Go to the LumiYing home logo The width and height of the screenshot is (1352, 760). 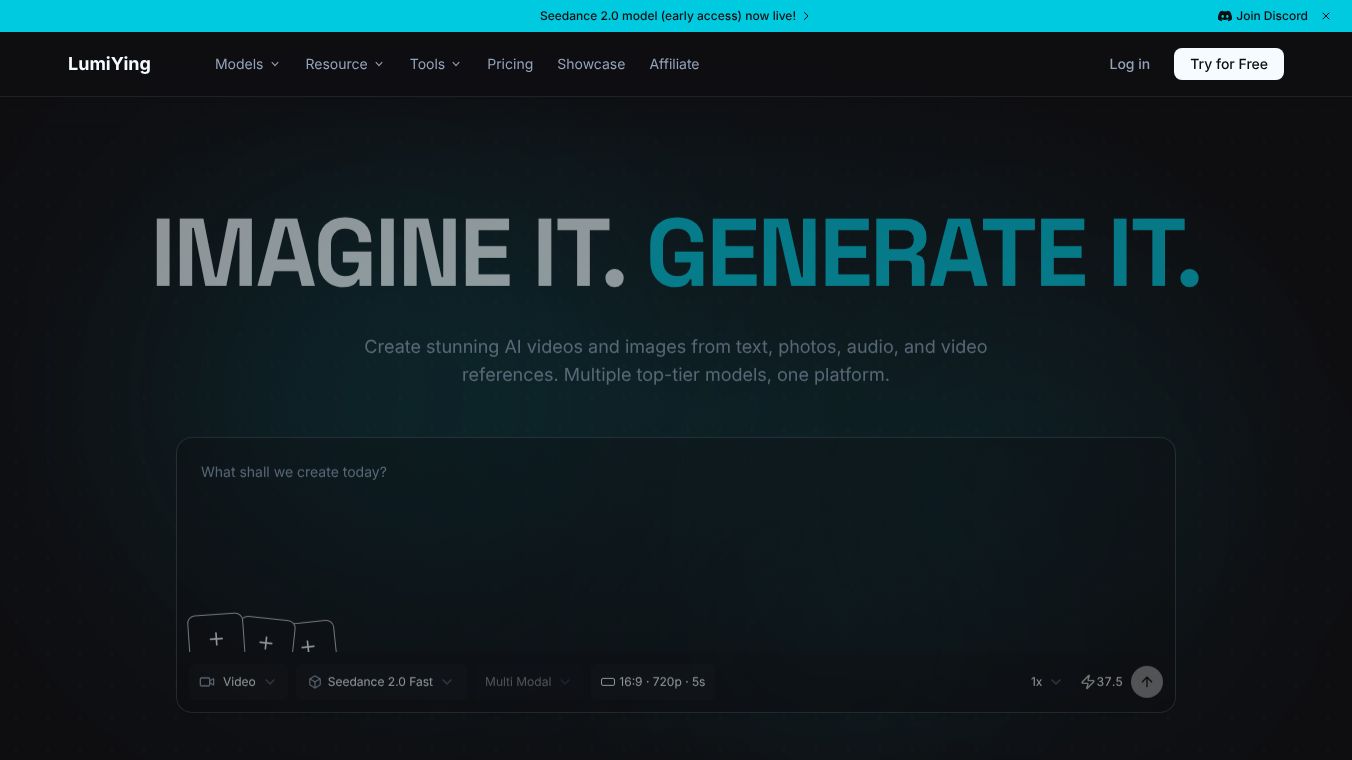tap(109, 64)
